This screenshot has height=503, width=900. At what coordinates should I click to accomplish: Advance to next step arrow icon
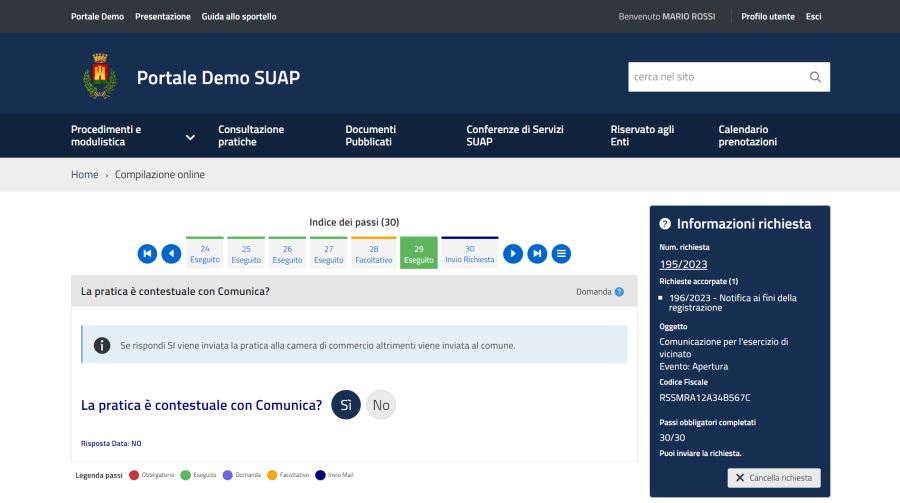pos(513,254)
